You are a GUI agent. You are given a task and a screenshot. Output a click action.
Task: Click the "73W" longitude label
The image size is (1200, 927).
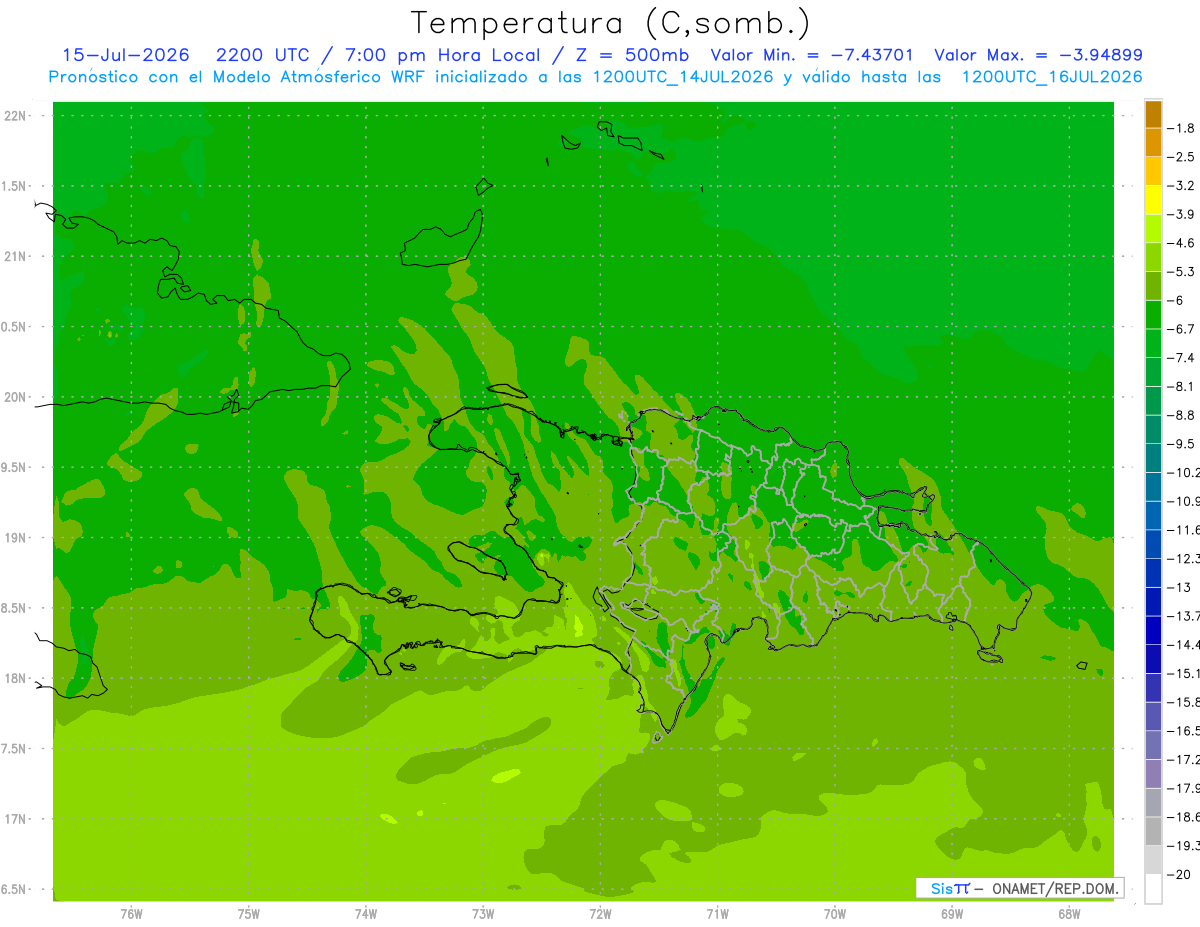click(483, 914)
